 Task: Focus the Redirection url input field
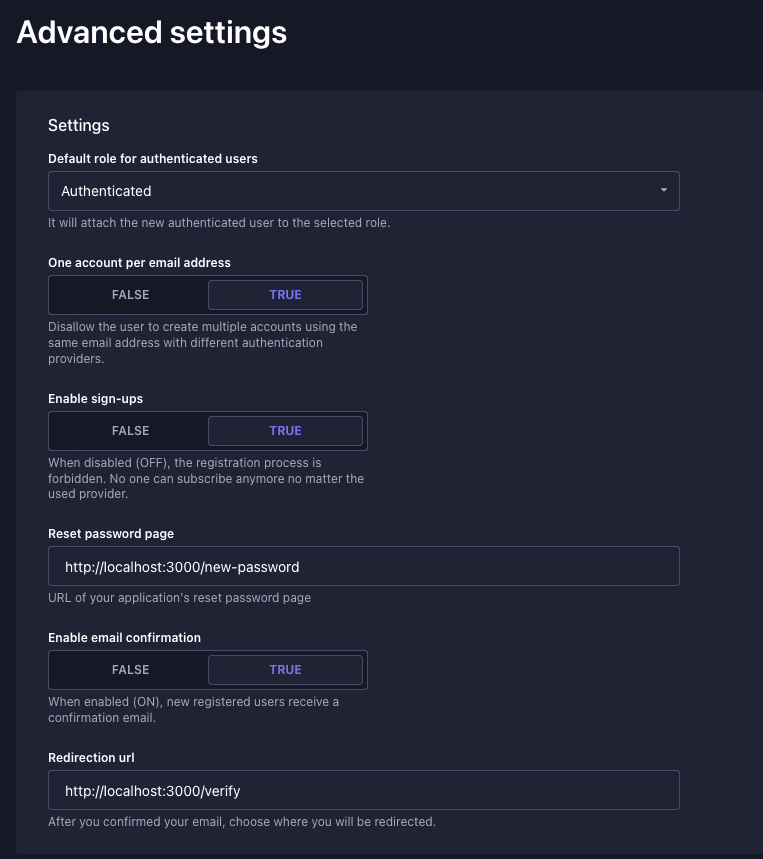tap(364, 791)
